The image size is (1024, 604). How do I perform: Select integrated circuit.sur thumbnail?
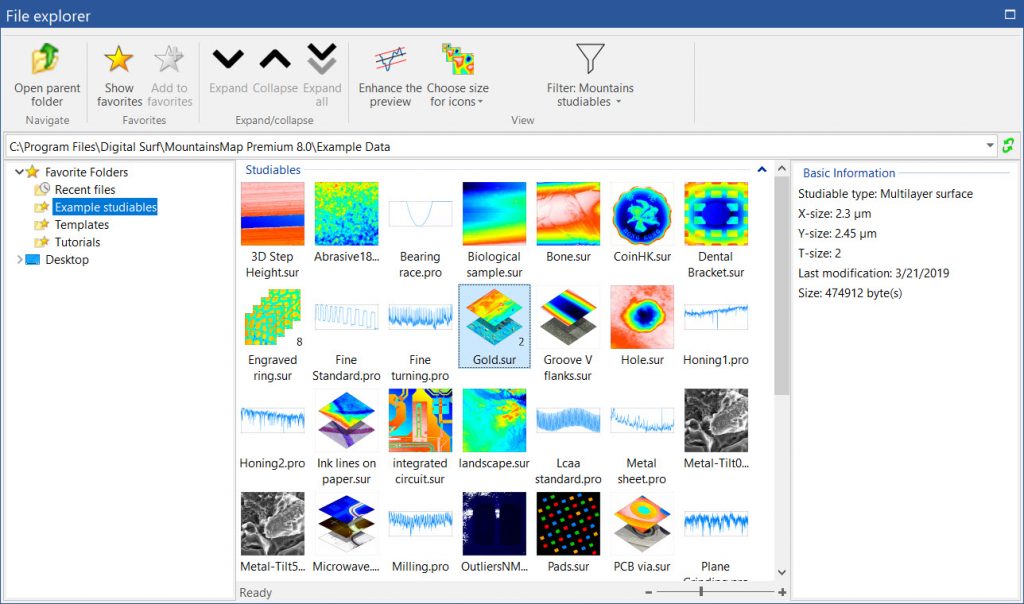[420, 420]
